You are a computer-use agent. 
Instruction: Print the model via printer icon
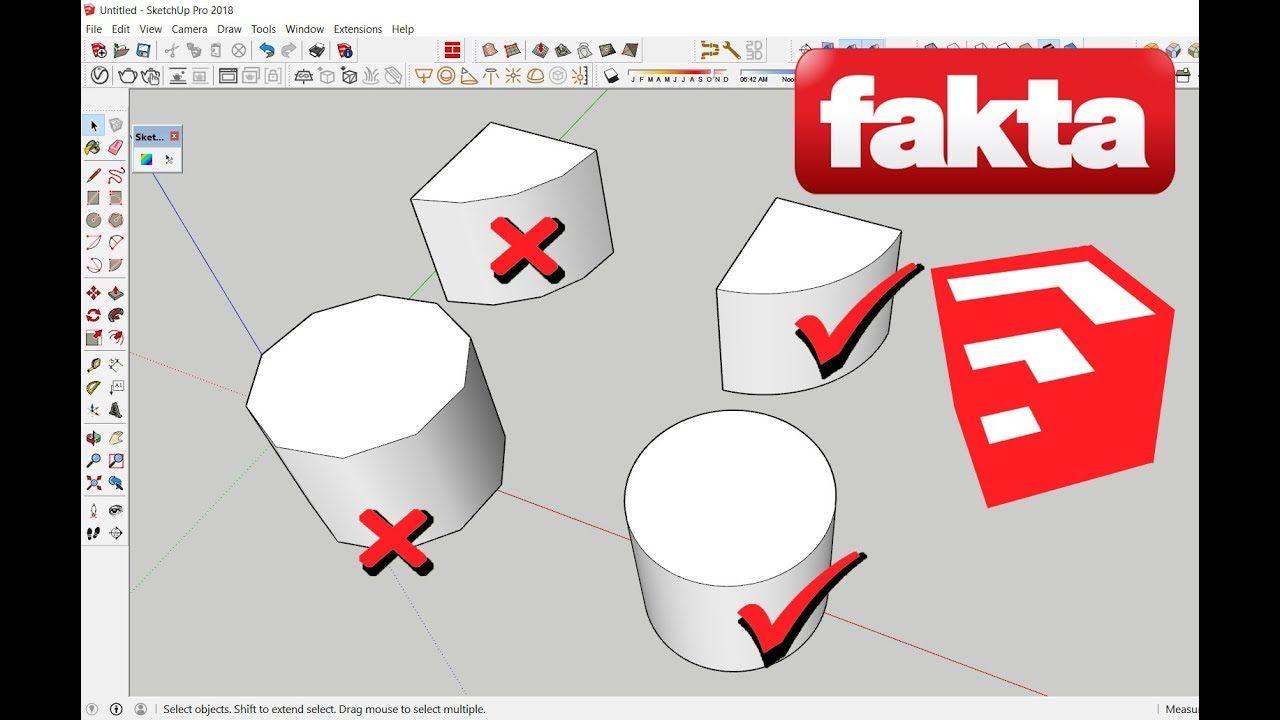point(317,50)
